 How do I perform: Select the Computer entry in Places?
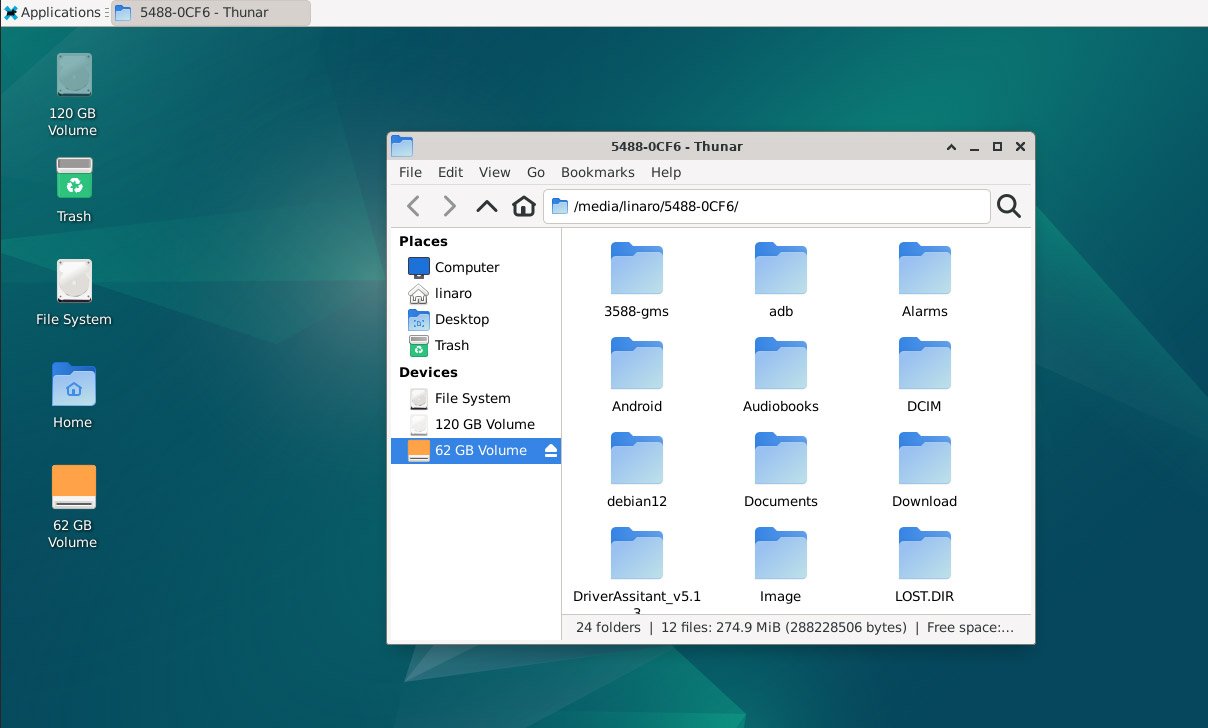click(466, 267)
